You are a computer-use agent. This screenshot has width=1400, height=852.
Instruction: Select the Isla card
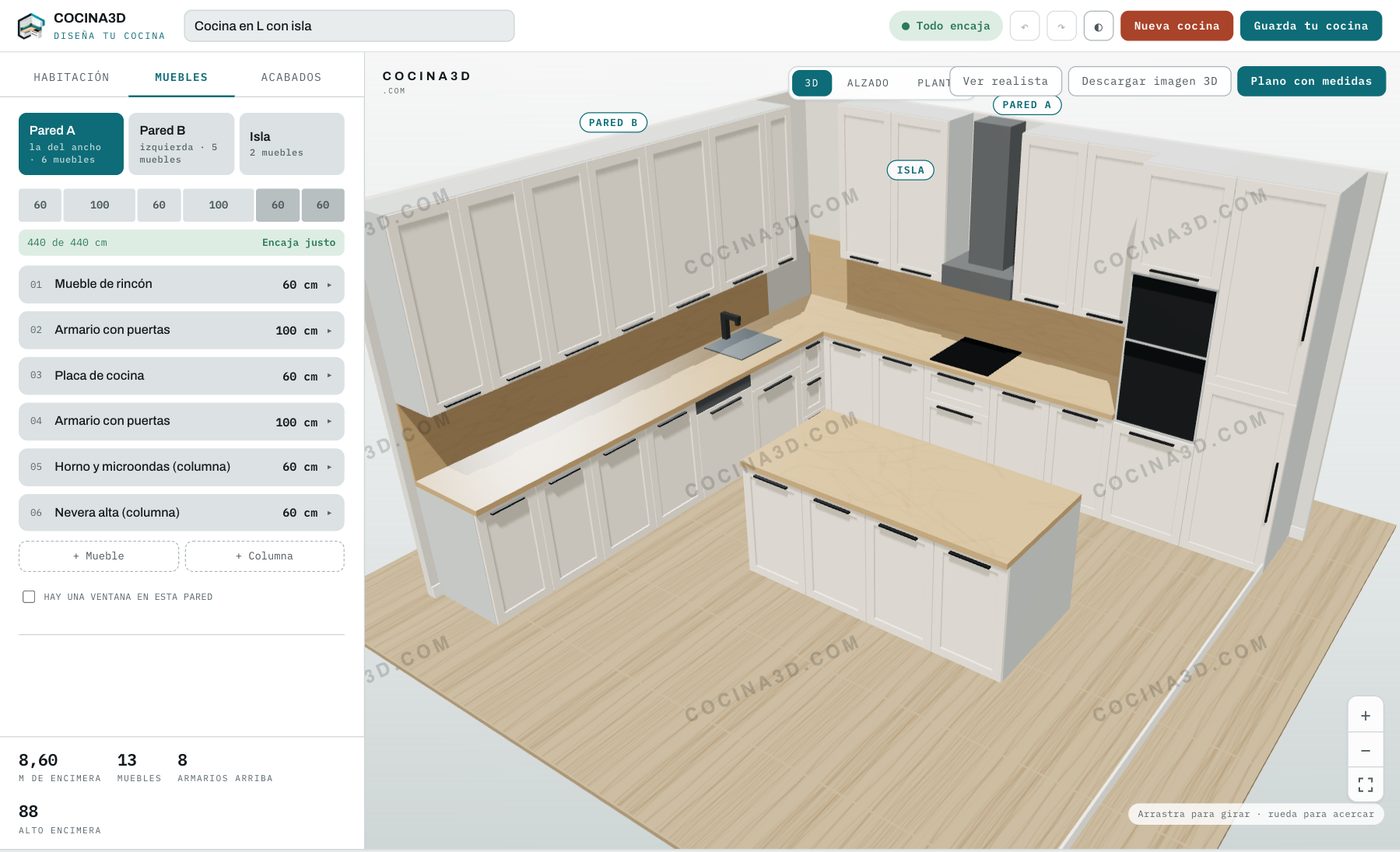point(291,144)
